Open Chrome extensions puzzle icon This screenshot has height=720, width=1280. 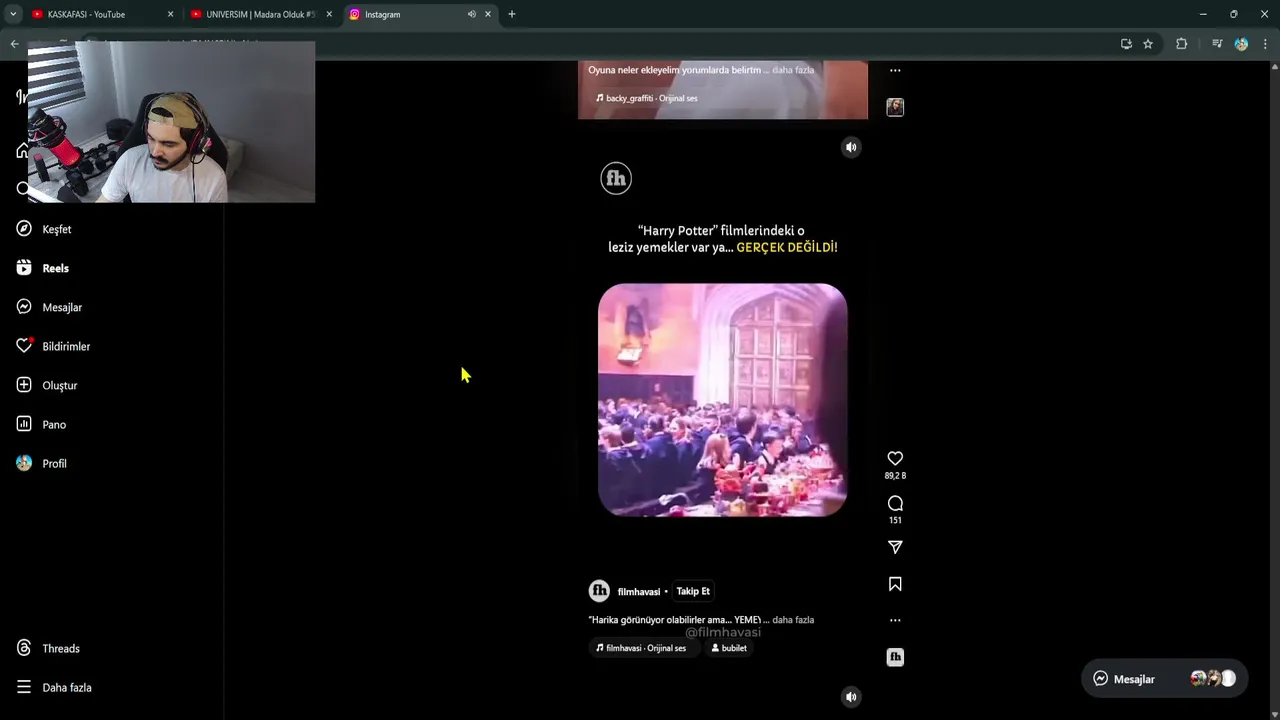(x=1182, y=44)
